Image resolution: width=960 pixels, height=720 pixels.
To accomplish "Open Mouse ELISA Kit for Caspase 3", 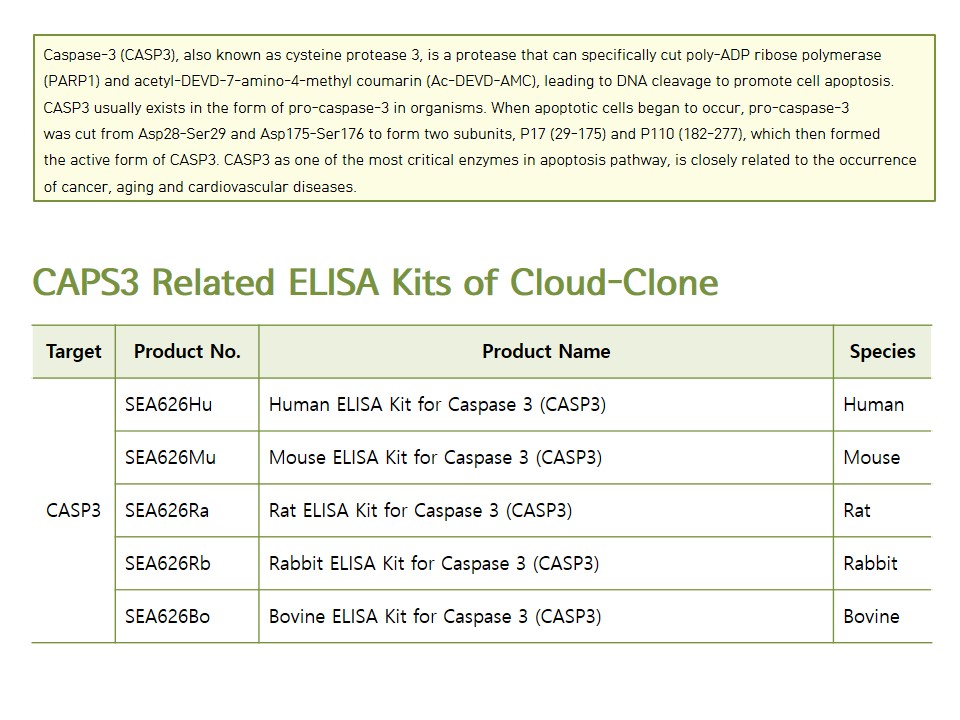I will tap(435, 458).
